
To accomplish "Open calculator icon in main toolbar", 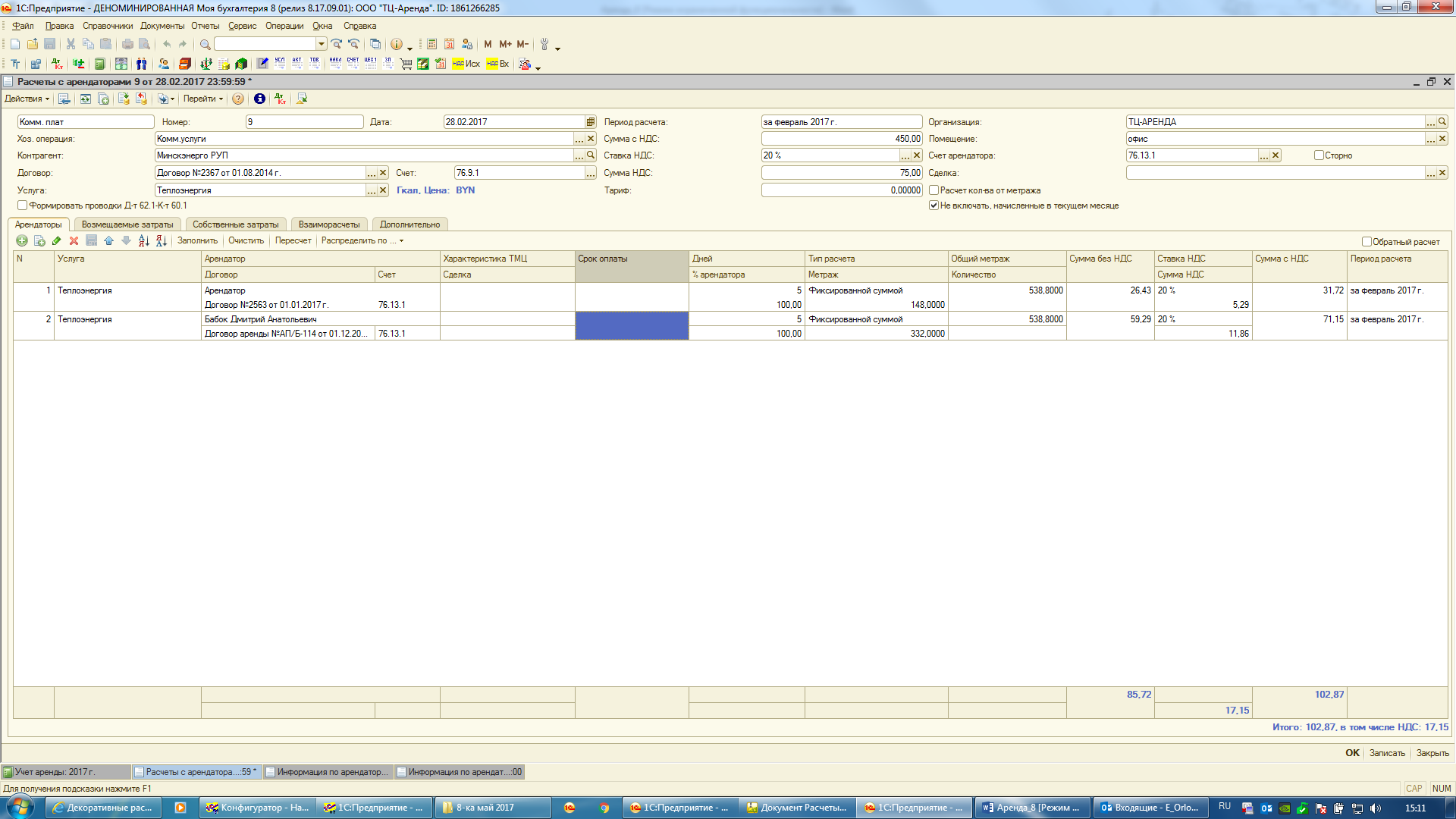I will (431, 45).
